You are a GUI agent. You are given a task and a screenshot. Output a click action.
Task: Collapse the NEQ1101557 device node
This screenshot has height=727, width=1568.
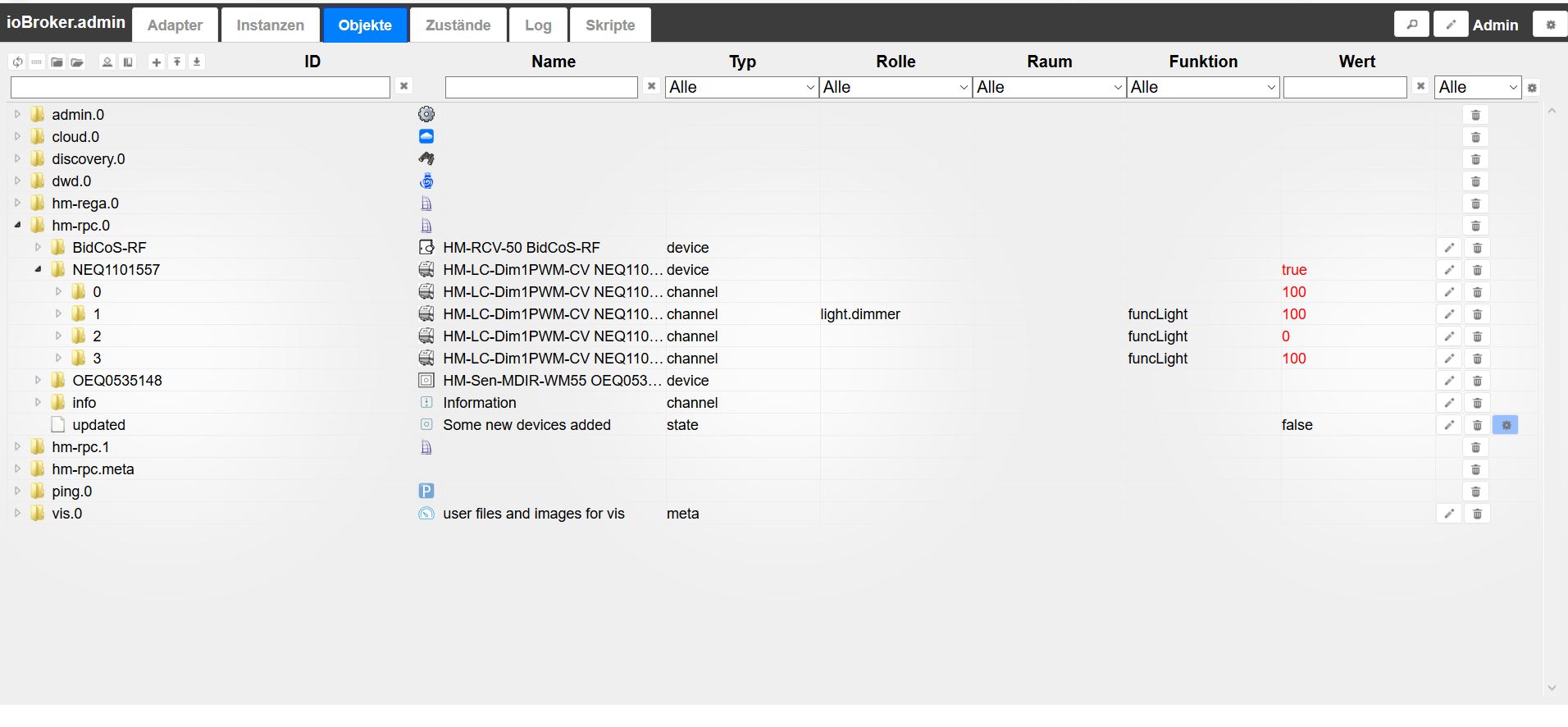38,270
